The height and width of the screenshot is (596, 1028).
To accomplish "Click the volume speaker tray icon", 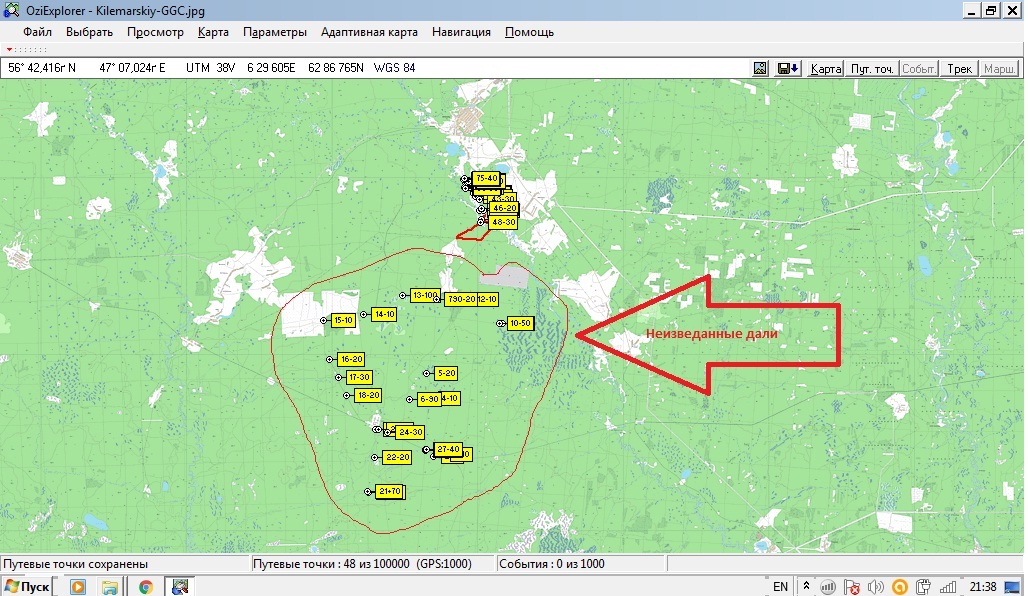I will [876, 587].
